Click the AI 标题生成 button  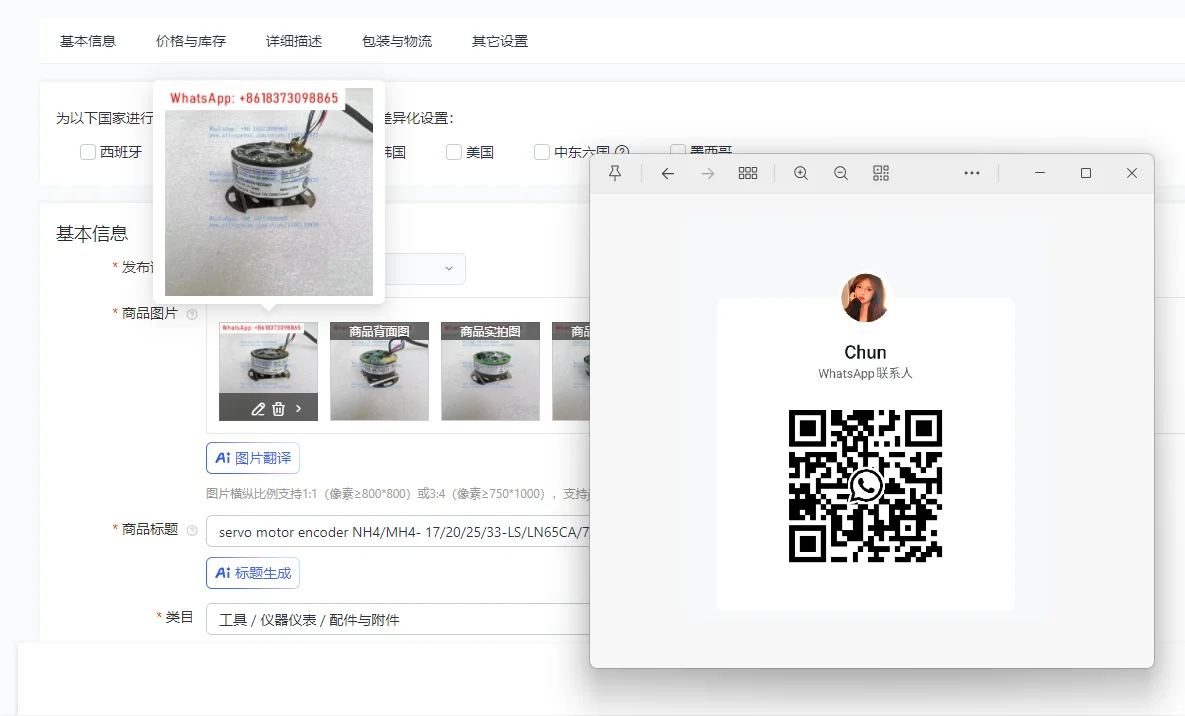click(253, 573)
